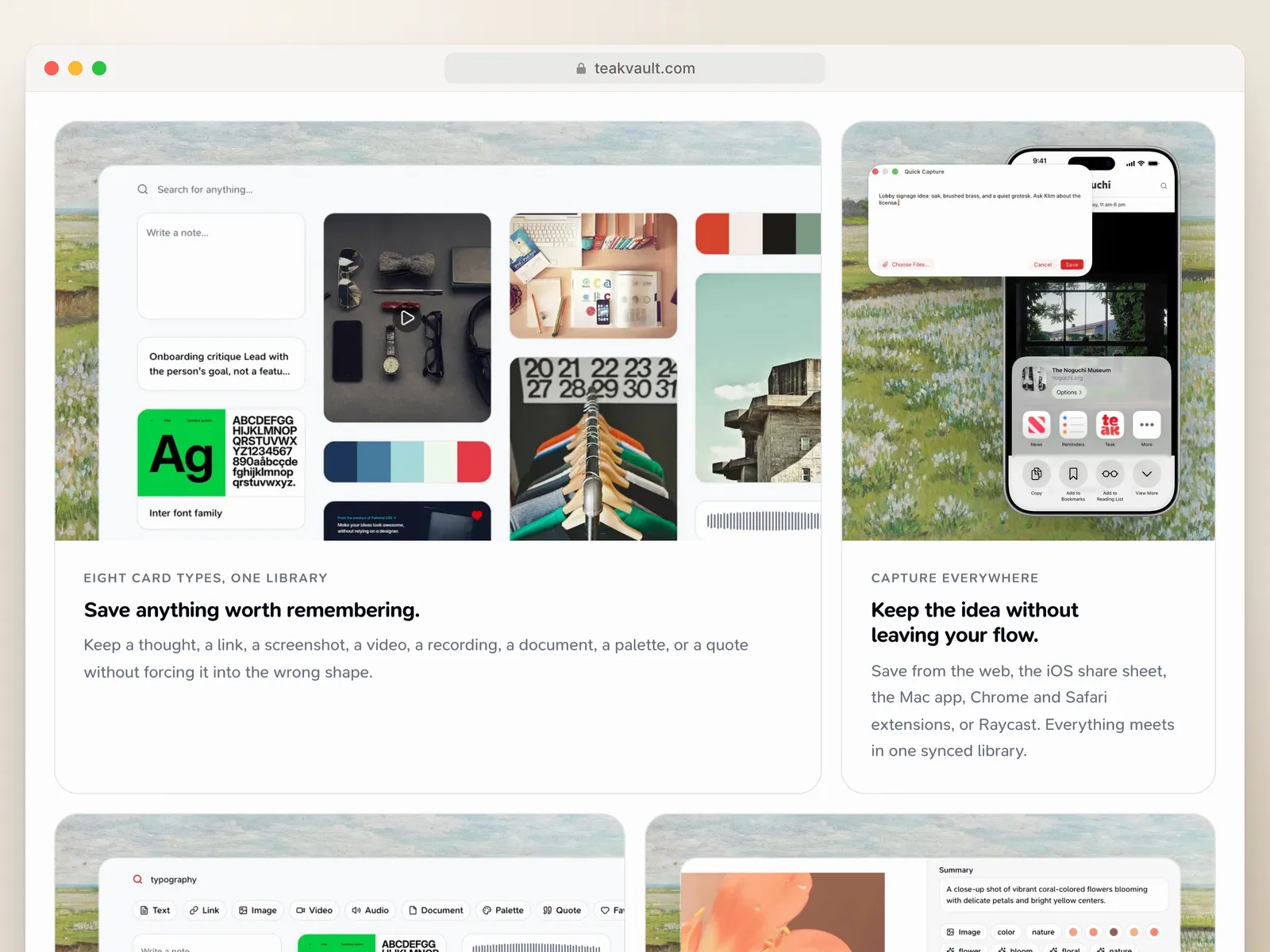The height and width of the screenshot is (952, 1270).
Task: Open the Inter font family card
Action: pos(221,469)
